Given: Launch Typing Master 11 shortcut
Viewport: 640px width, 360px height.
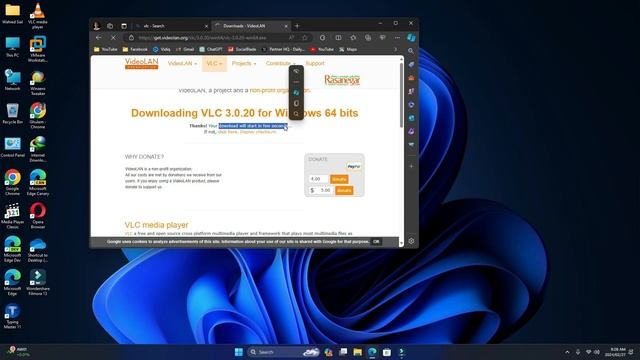Looking at the screenshot, I should pos(12,316).
